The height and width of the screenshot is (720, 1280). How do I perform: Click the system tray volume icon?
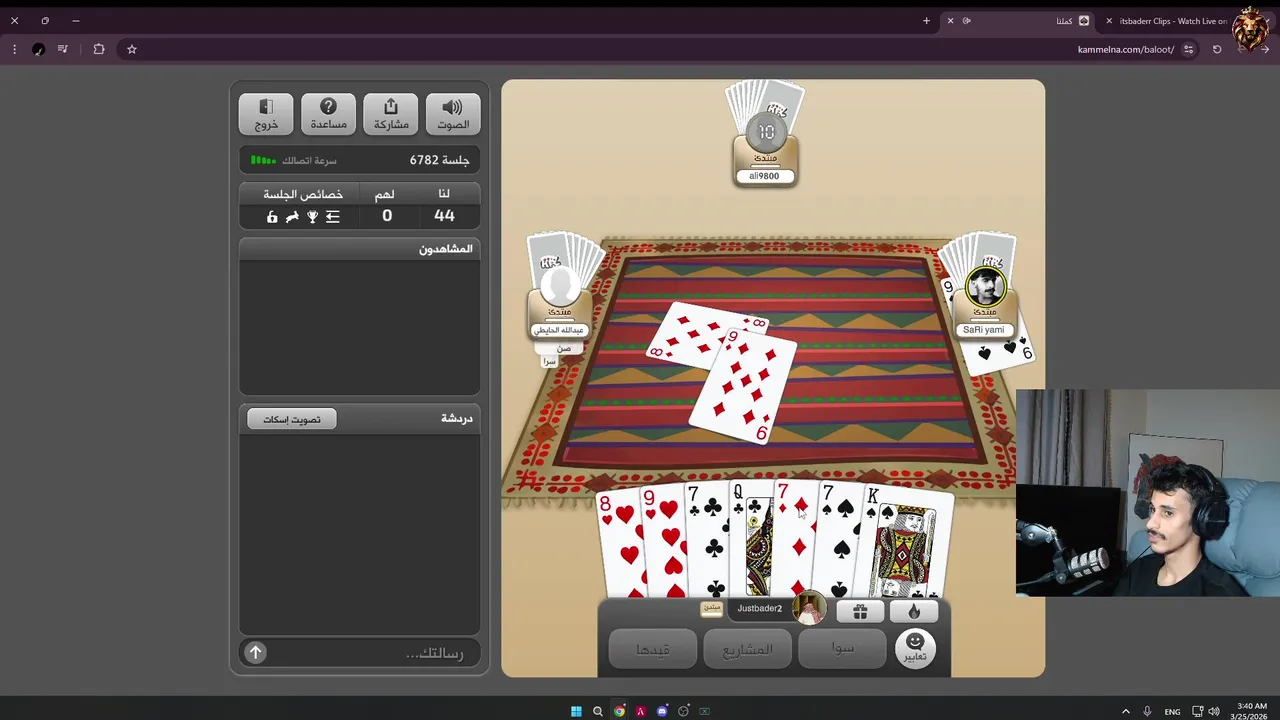click(1214, 712)
